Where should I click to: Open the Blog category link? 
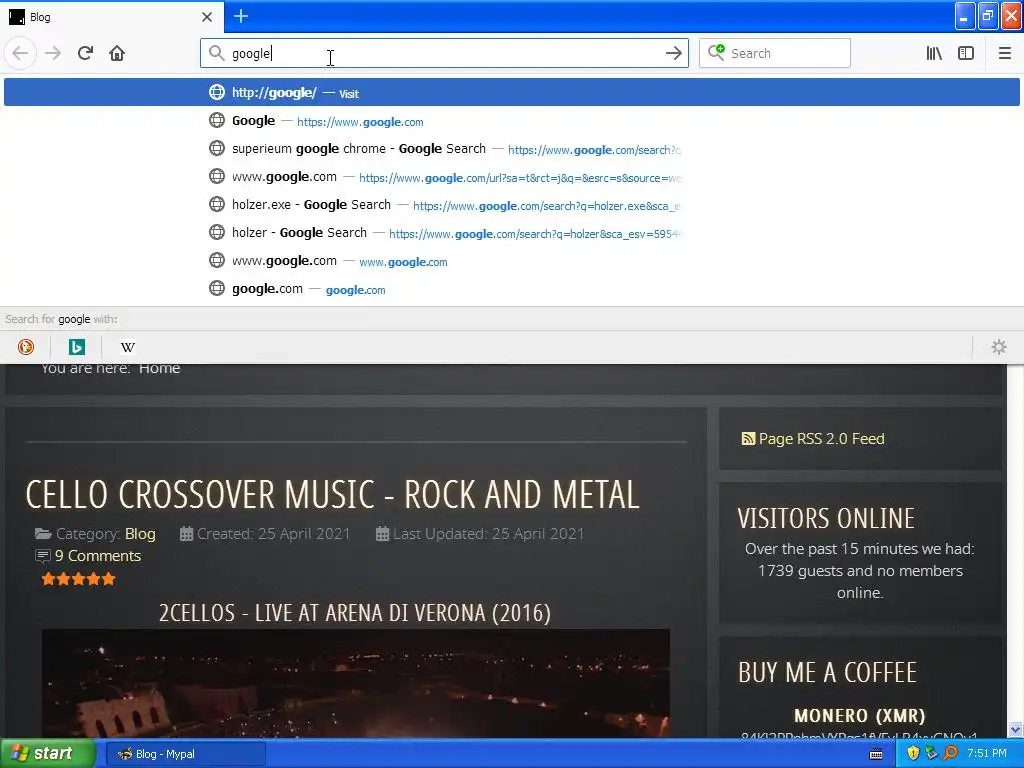(x=140, y=534)
